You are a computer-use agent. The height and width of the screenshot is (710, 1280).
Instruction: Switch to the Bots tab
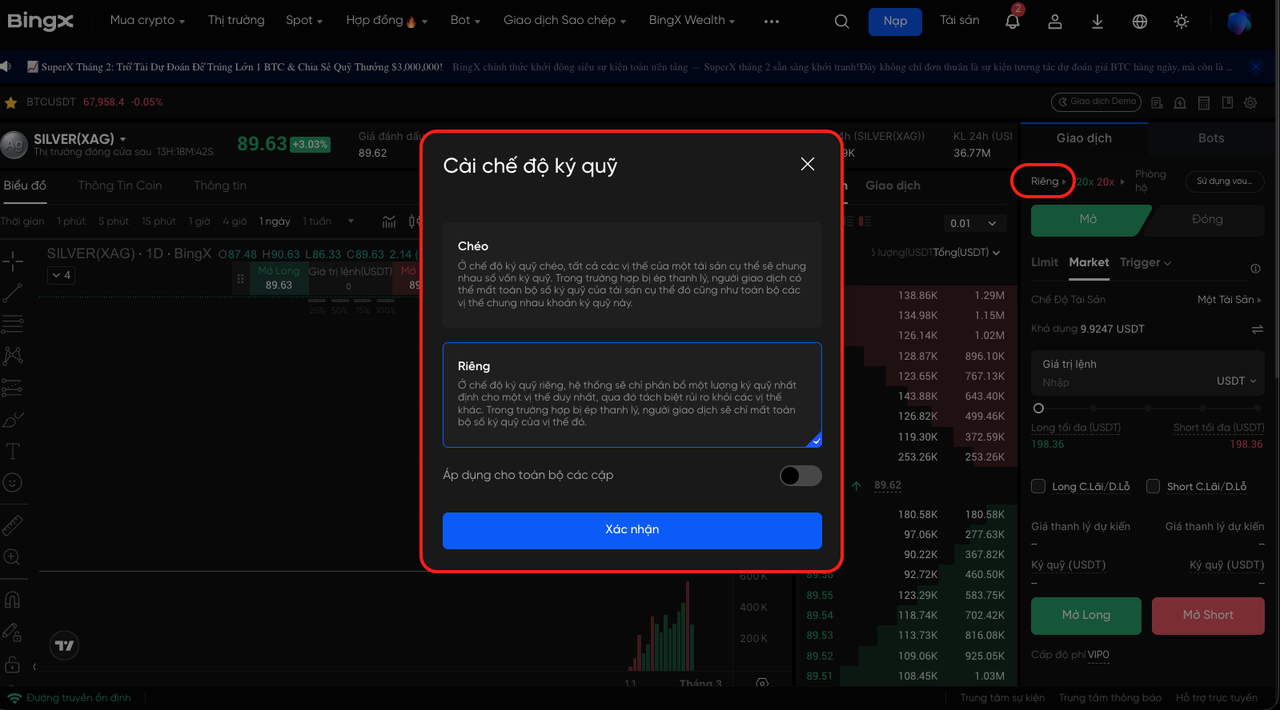coord(1210,138)
